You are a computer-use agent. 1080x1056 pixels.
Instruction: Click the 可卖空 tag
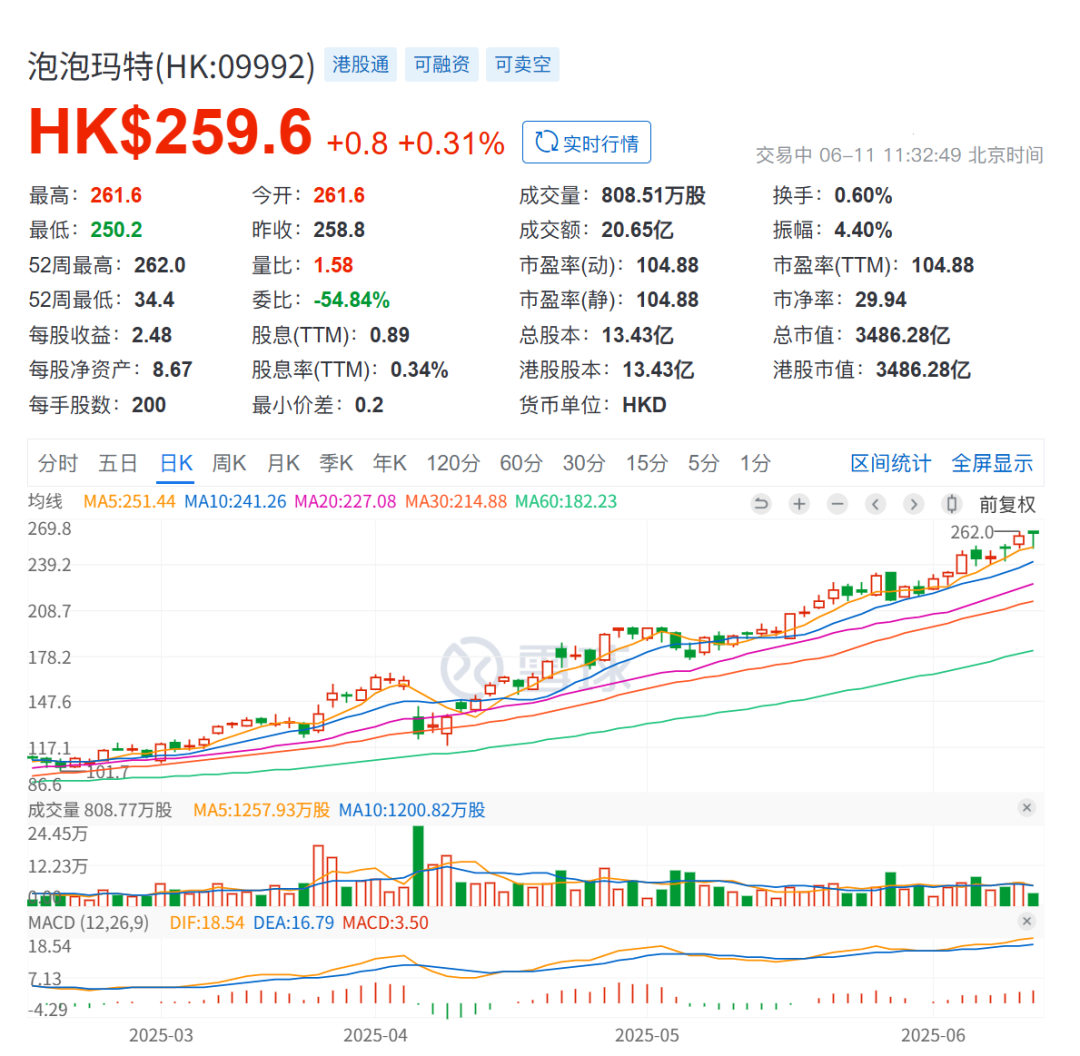click(523, 65)
